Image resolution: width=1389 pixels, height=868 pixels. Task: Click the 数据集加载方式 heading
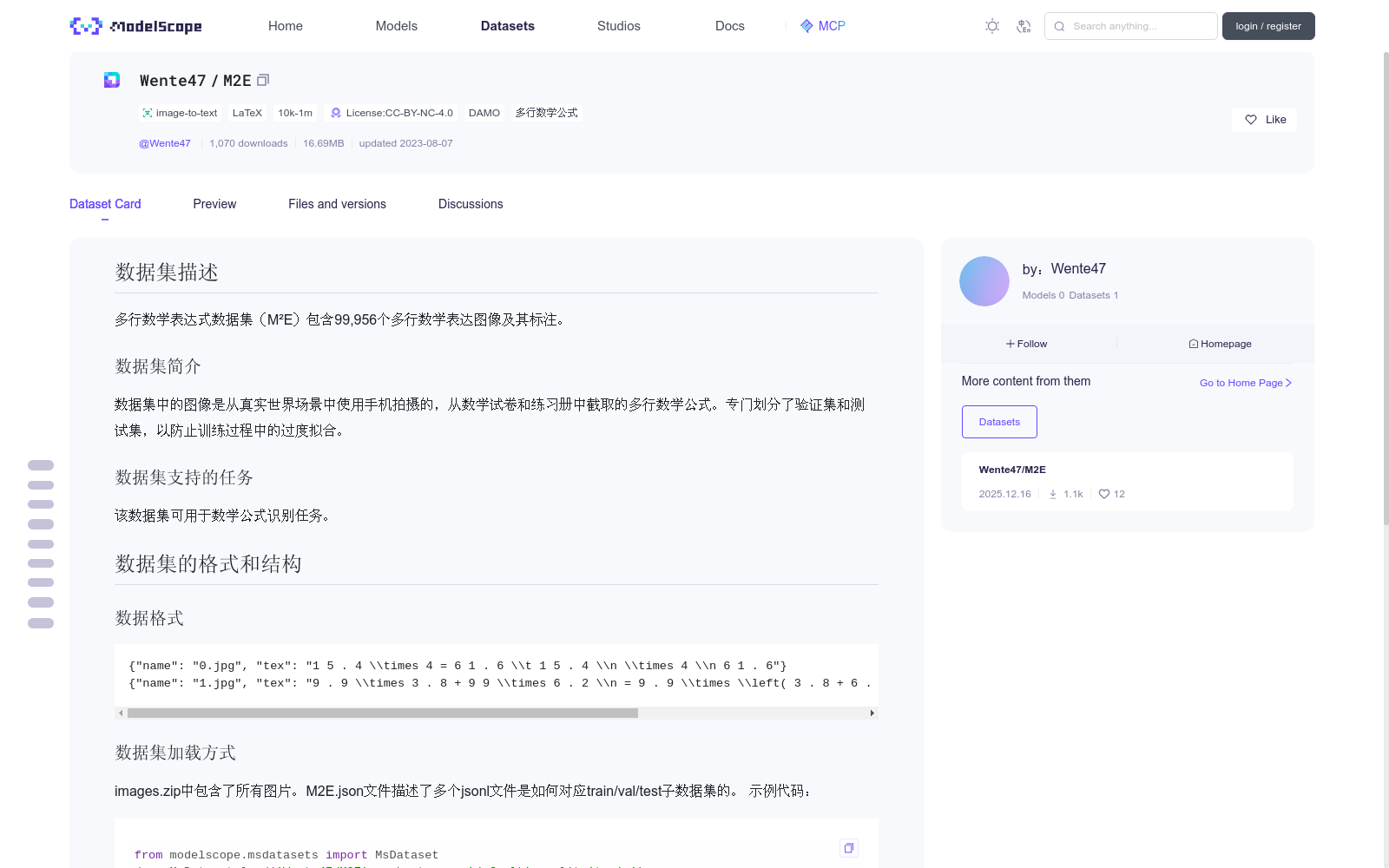pyautogui.click(x=175, y=753)
